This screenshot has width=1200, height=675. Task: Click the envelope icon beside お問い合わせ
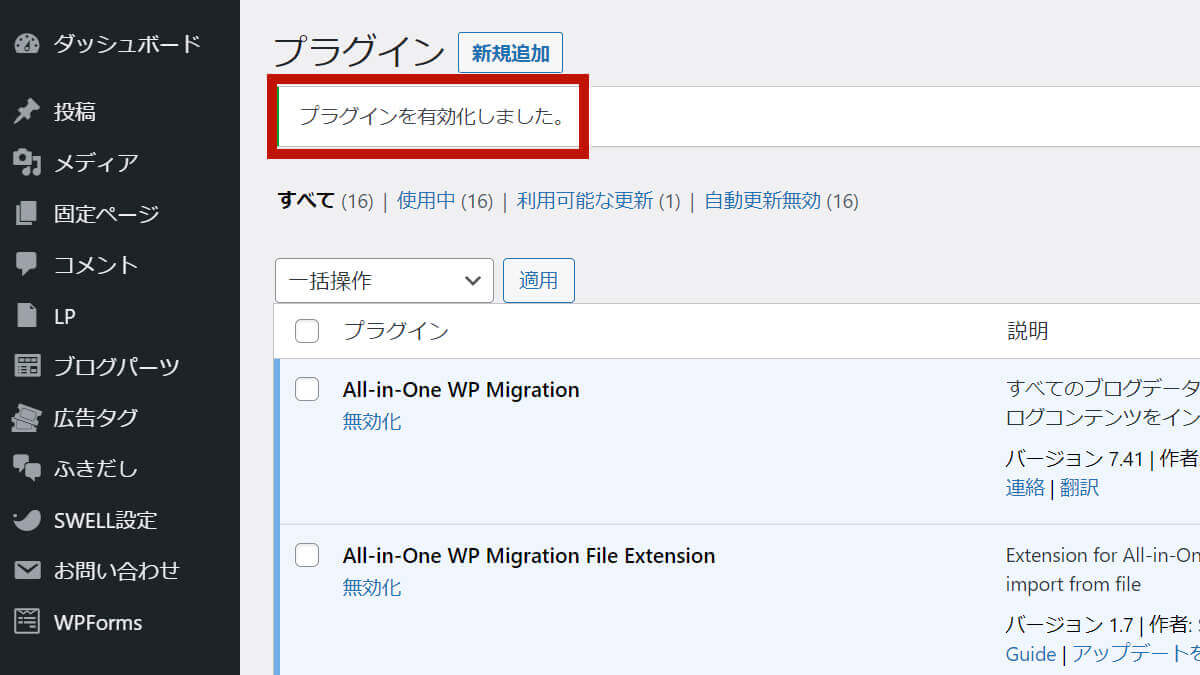pyautogui.click(x=26, y=571)
